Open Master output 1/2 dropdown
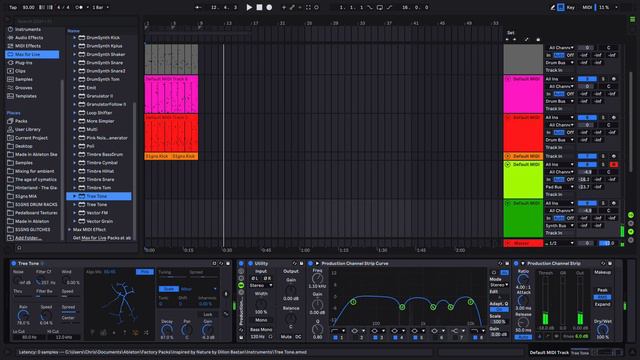640x360 pixels. click(560, 243)
